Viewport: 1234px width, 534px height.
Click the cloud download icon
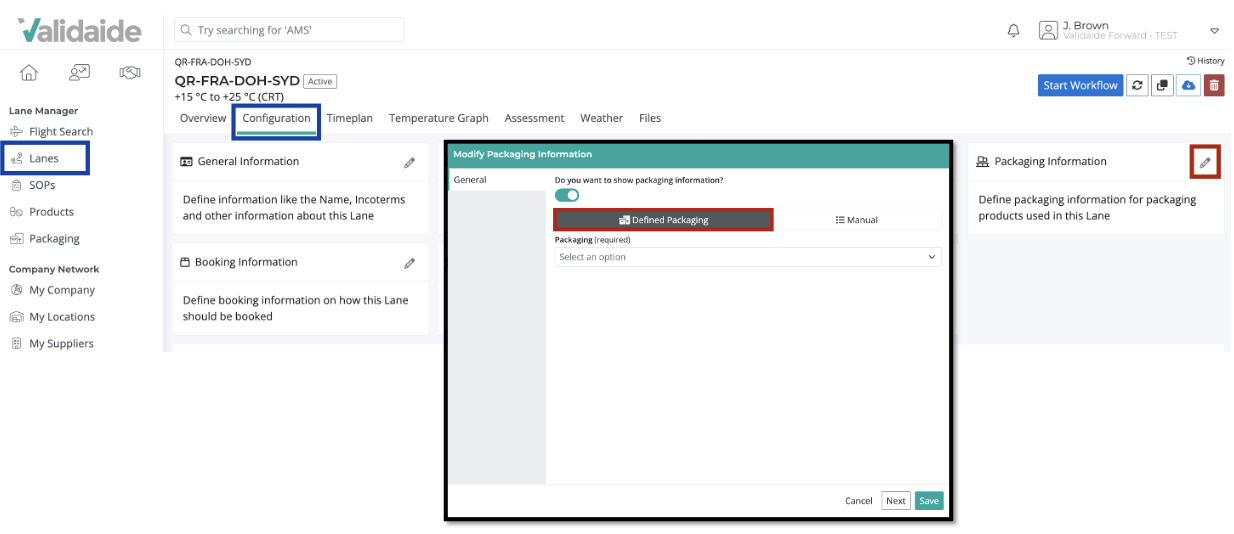tap(1188, 86)
